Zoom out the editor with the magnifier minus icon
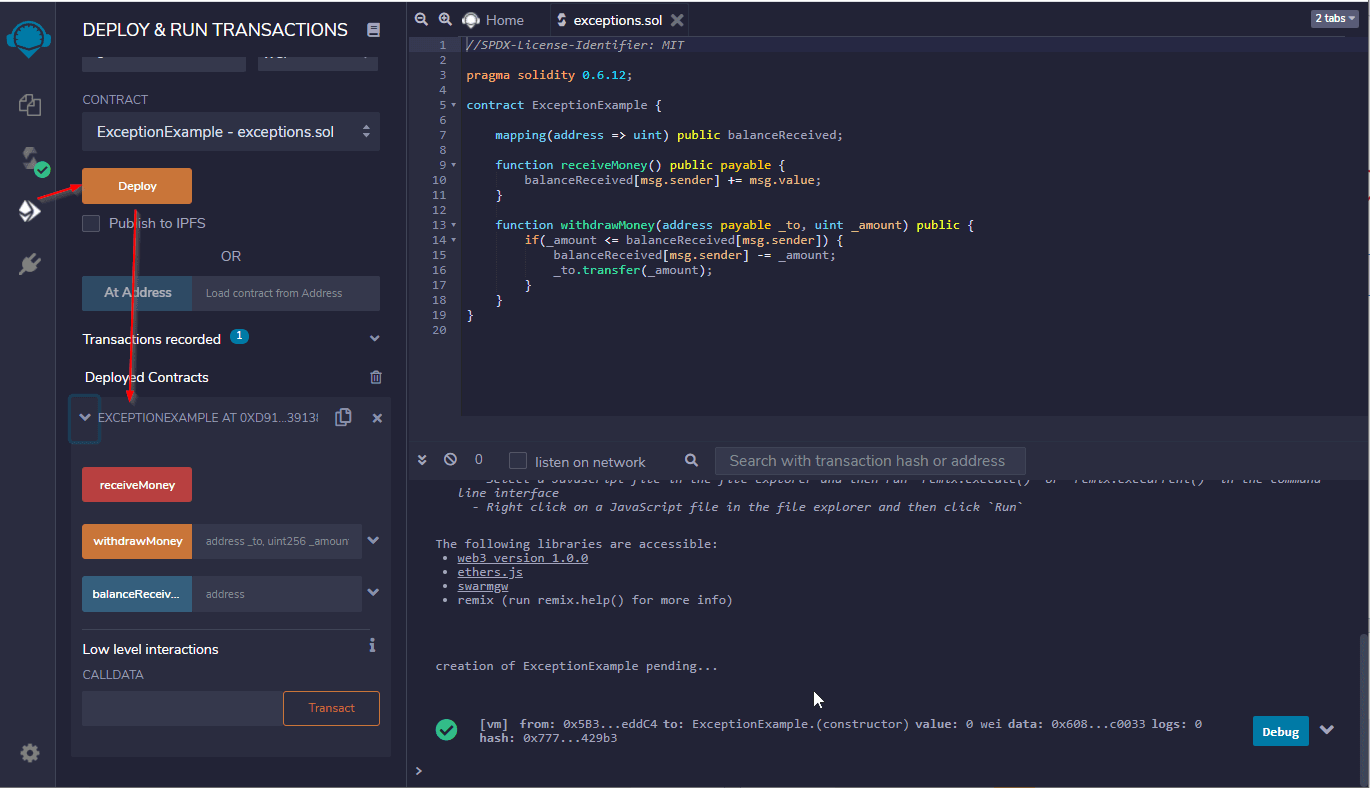The width and height of the screenshot is (1370, 788). tap(421, 19)
